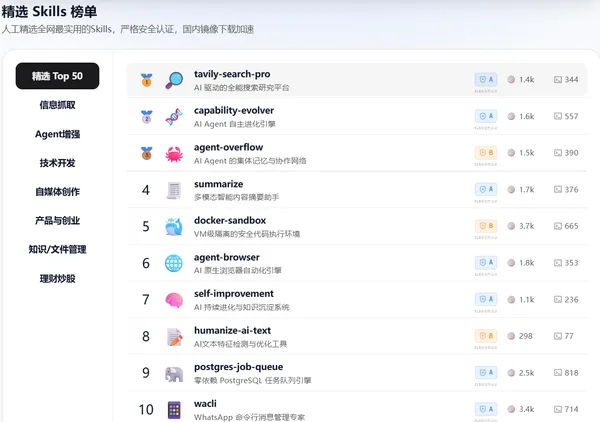Image resolution: width=600 pixels, height=422 pixels.
Task: Open the summarize skill title
Action: tap(218, 184)
